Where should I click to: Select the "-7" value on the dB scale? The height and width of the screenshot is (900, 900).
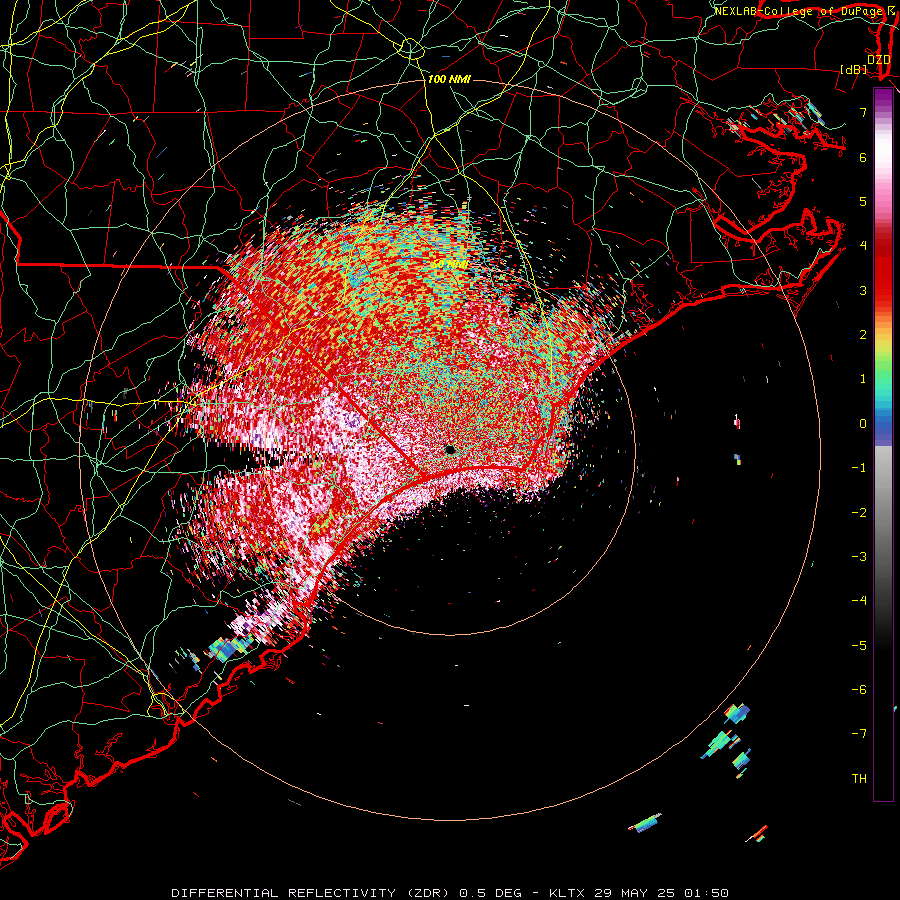click(859, 734)
